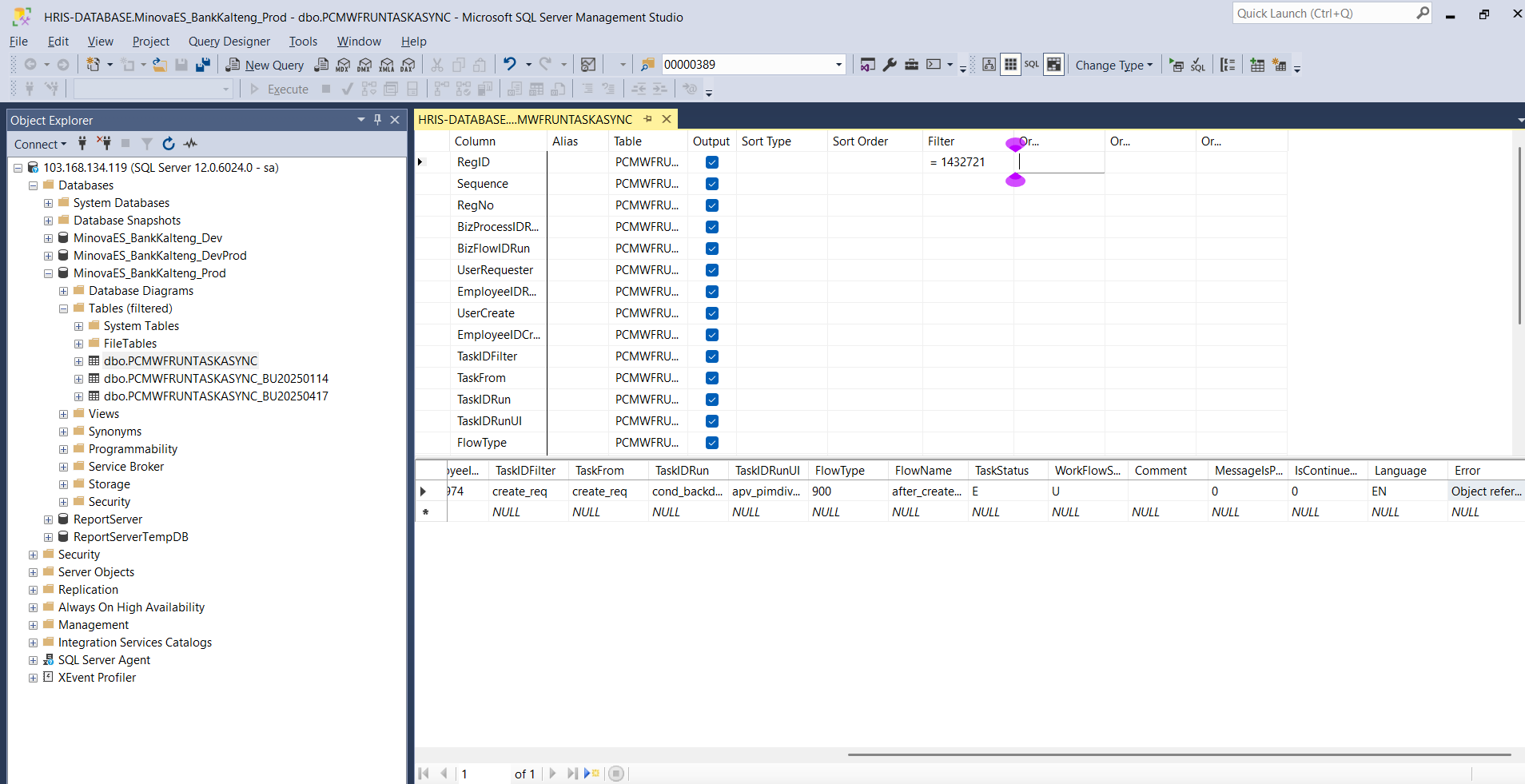The height and width of the screenshot is (784, 1525).
Task: Open the 00000389 find combo box dropdown
Action: pos(838,65)
